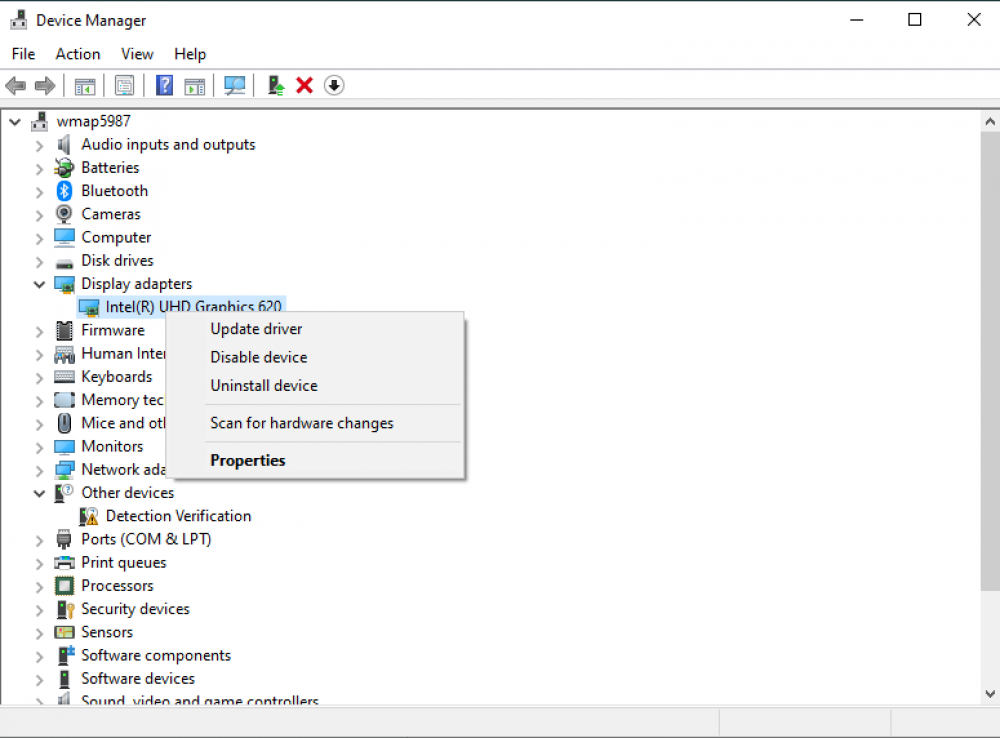This screenshot has height=738, width=1000.
Task: Click the Forward arrow toolbar icon
Action: coord(45,85)
